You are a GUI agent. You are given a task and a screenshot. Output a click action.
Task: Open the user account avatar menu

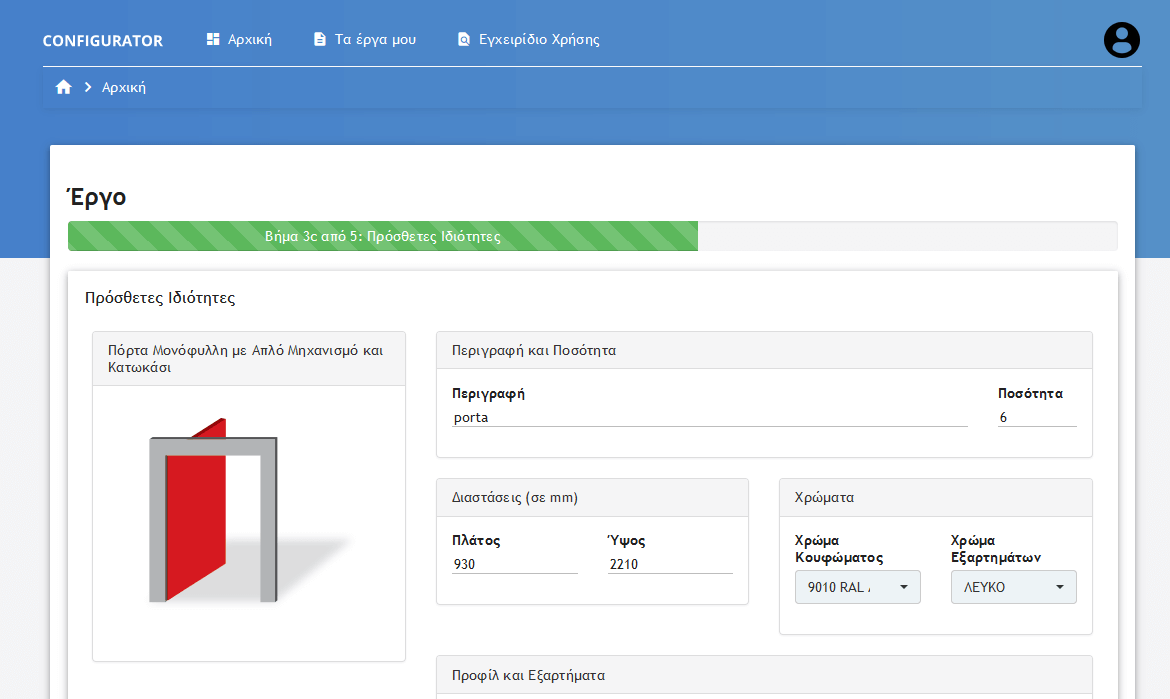pos(1121,40)
